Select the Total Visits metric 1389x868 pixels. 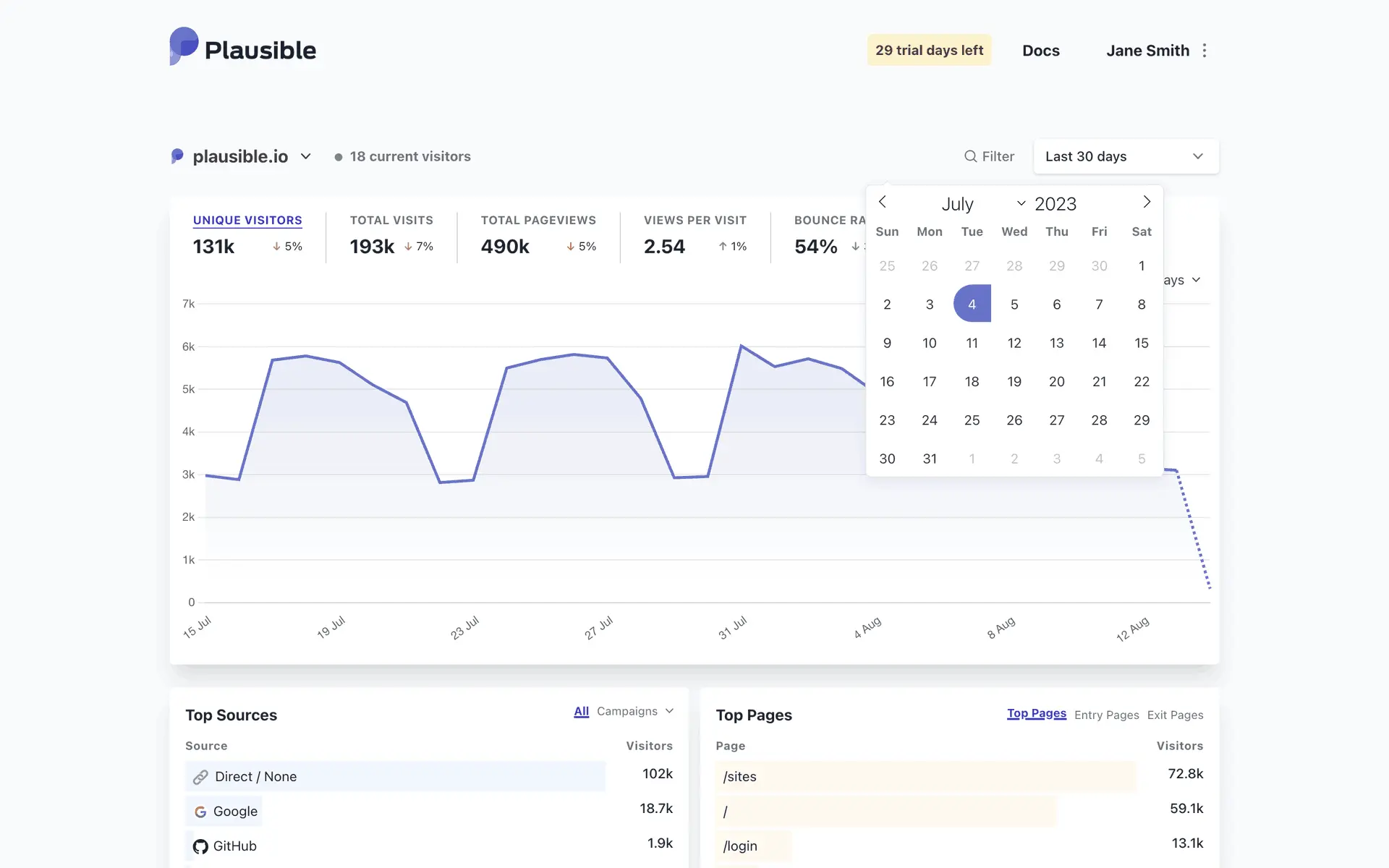click(x=391, y=221)
